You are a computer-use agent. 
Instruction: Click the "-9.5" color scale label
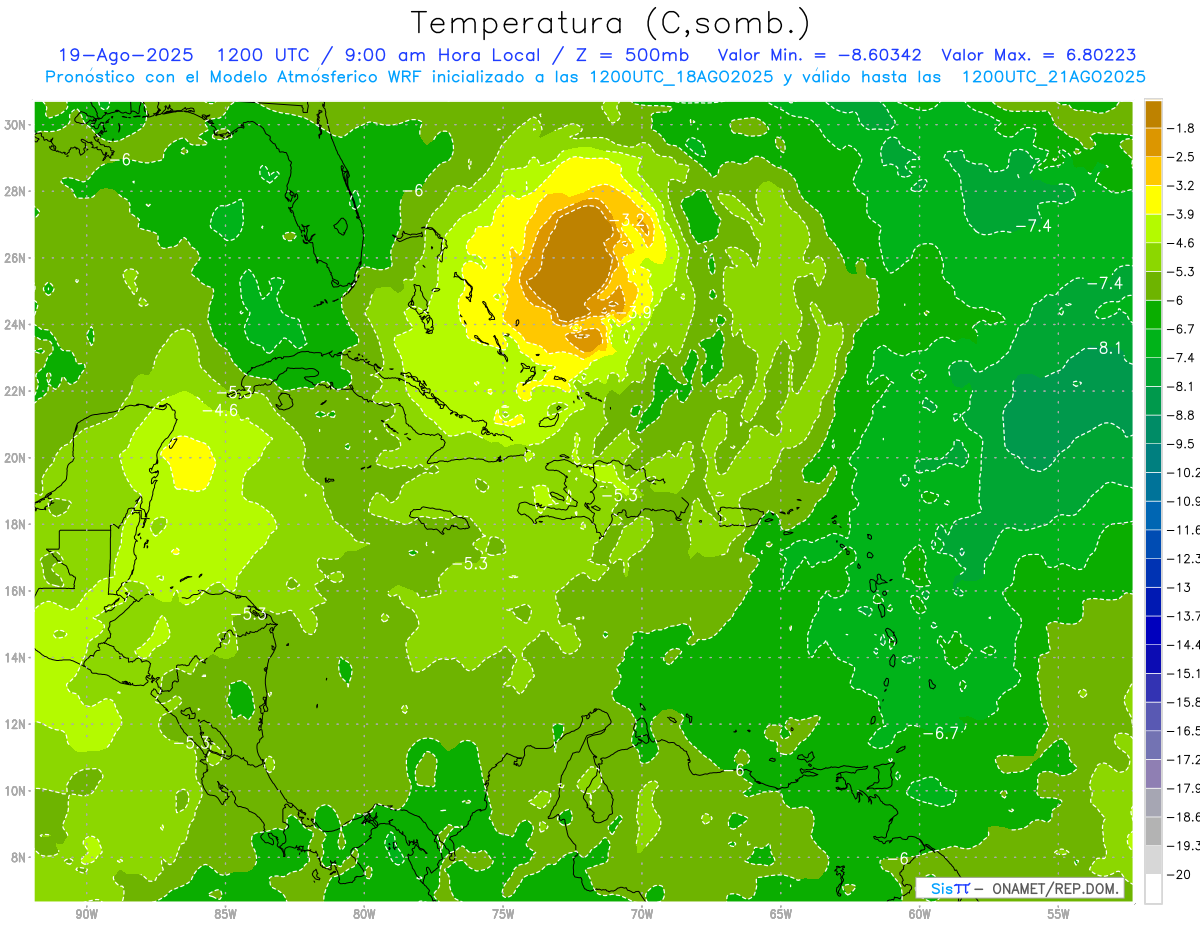click(x=1182, y=444)
